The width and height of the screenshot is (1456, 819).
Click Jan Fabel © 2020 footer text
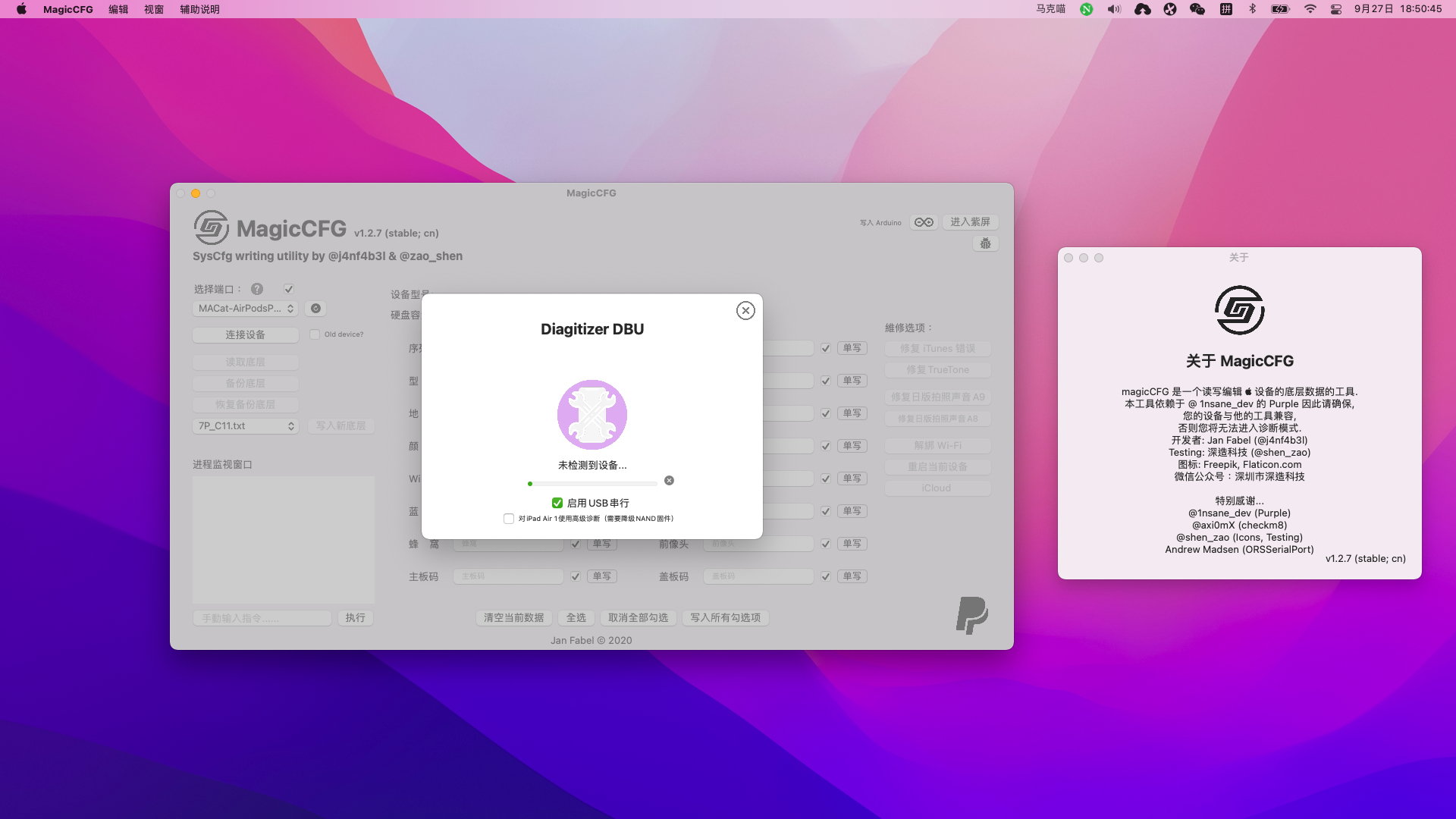click(x=591, y=641)
